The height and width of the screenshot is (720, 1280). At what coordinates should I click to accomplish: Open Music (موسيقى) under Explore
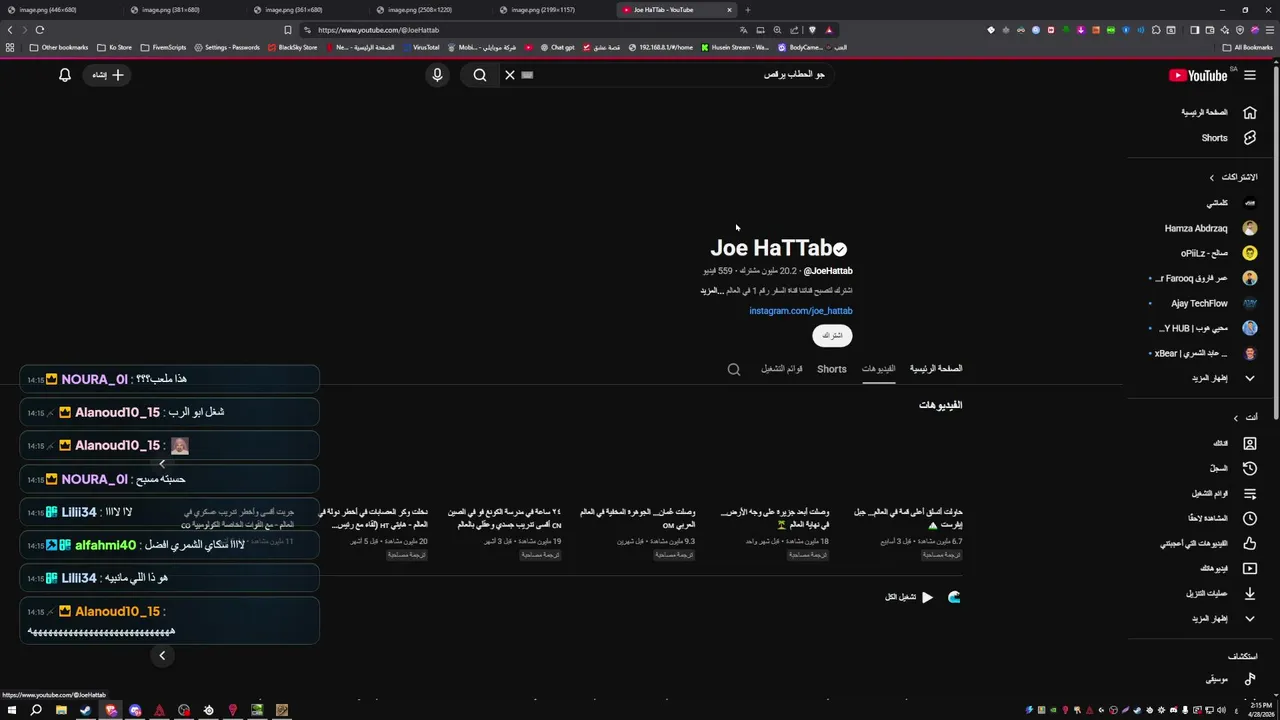1231,679
